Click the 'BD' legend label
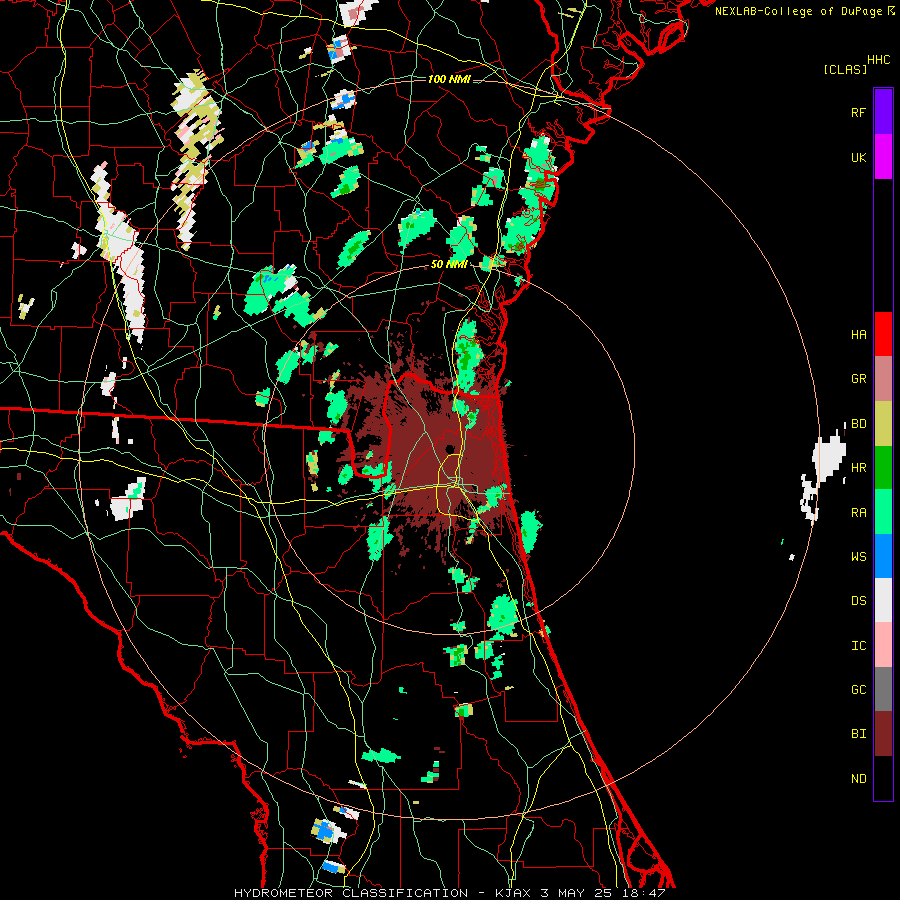 point(858,424)
